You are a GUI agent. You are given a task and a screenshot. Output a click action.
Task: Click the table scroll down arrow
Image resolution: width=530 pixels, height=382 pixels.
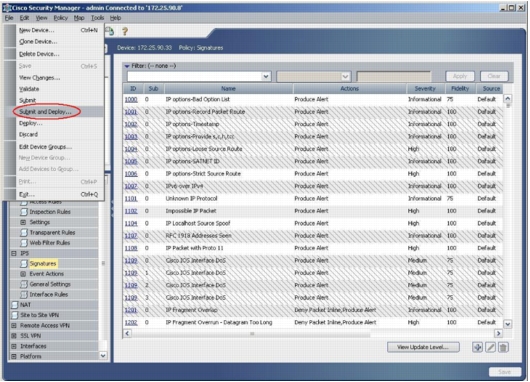(x=507, y=324)
